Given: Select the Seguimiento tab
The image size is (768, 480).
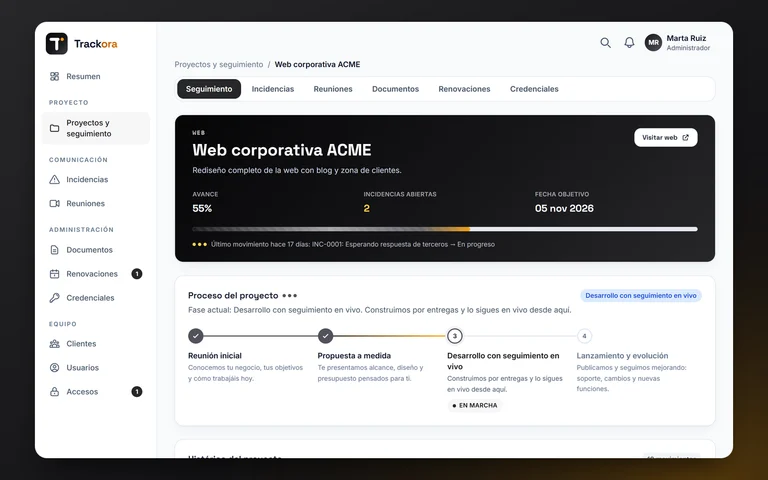Looking at the screenshot, I should (209, 89).
